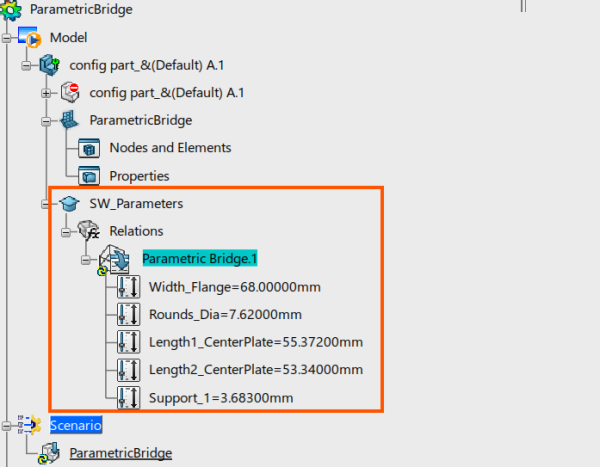Click the SW_Parameters hat icon

69,204
